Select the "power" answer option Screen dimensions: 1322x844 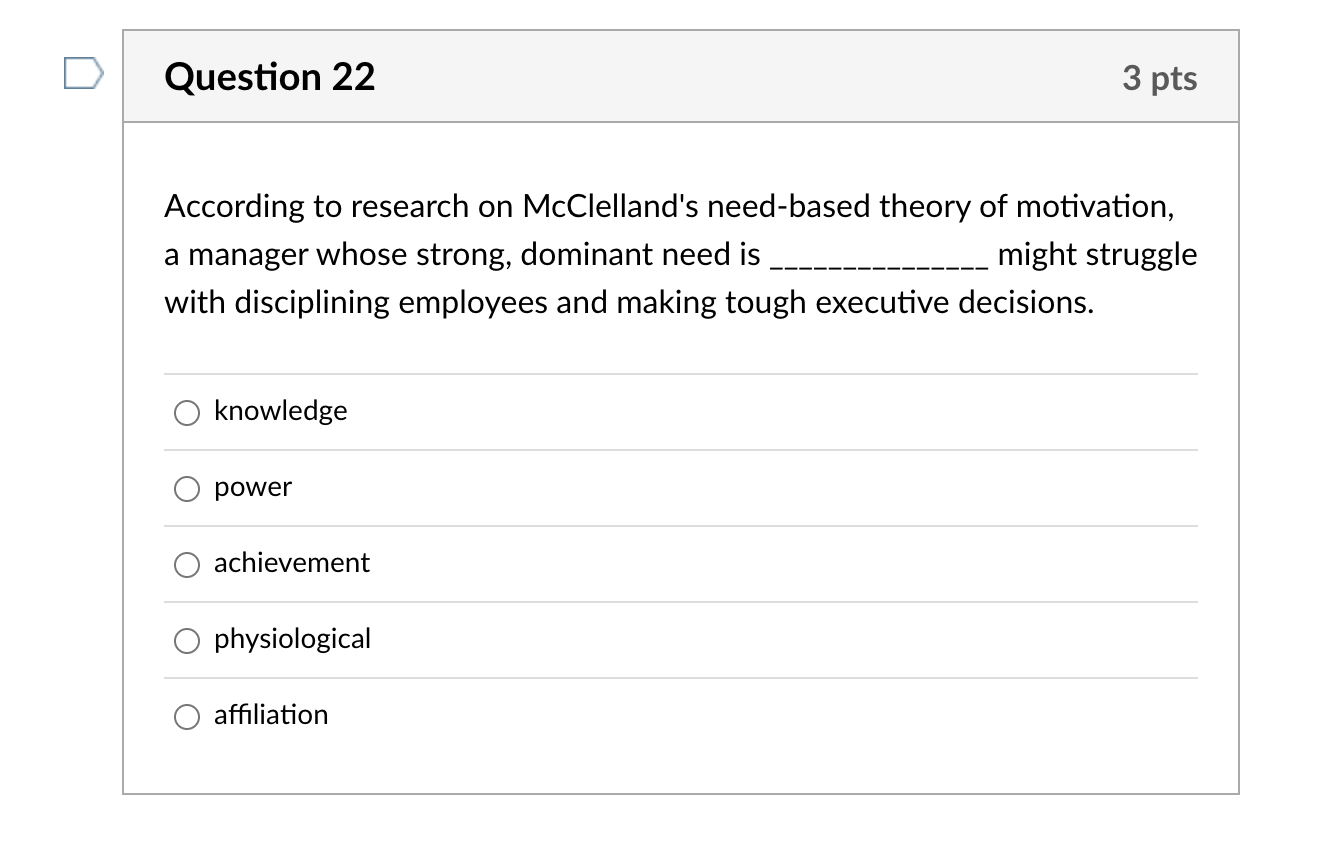click(x=186, y=488)
